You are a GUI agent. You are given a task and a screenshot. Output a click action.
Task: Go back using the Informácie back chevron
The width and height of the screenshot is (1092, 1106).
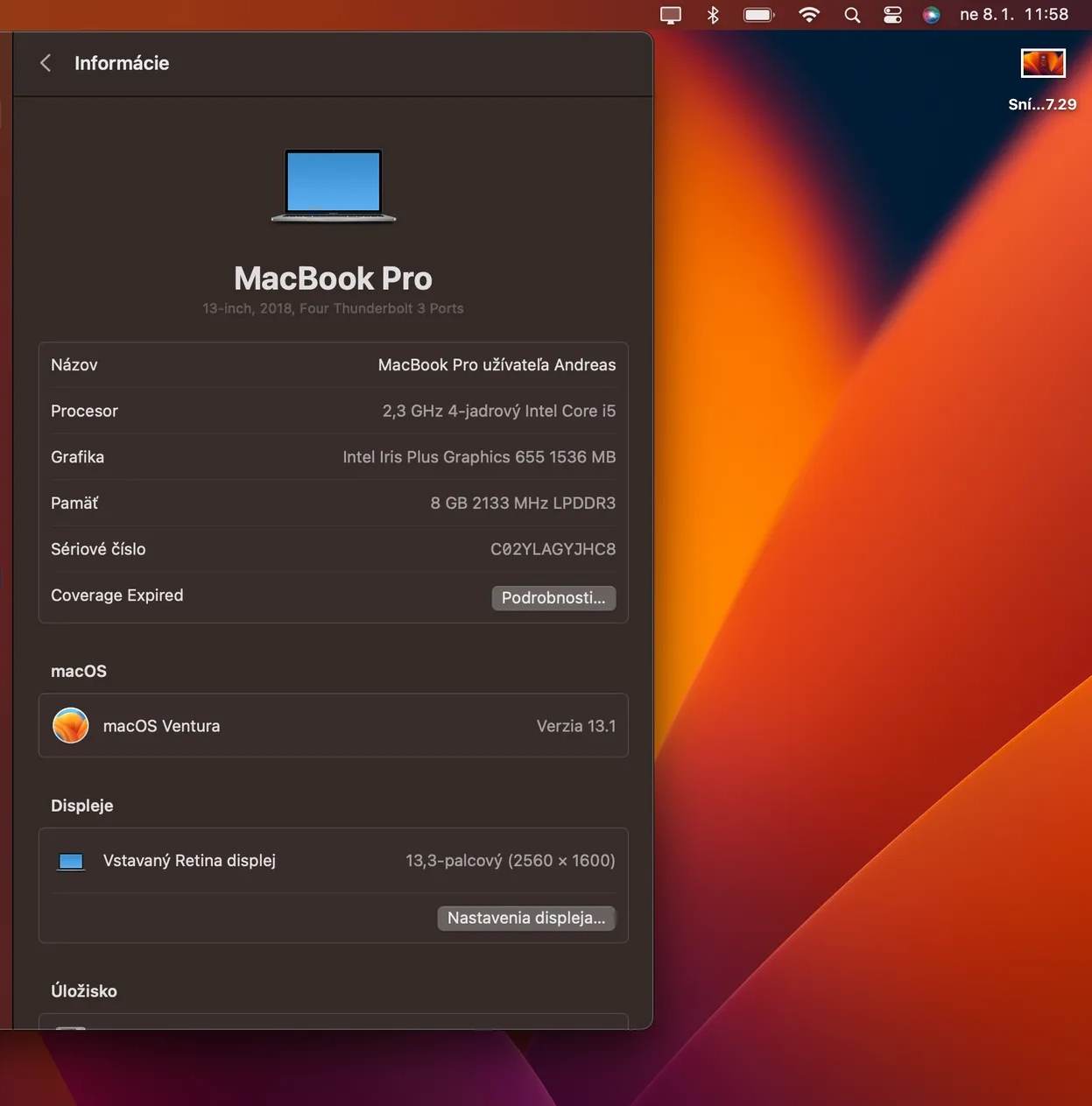[46, 63]
